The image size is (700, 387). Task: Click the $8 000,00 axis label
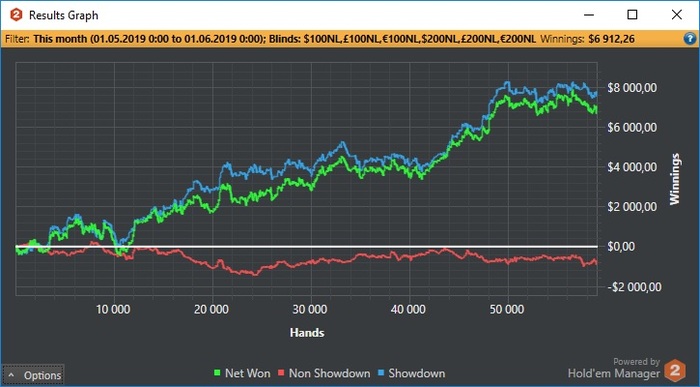(x=632, y=88)
